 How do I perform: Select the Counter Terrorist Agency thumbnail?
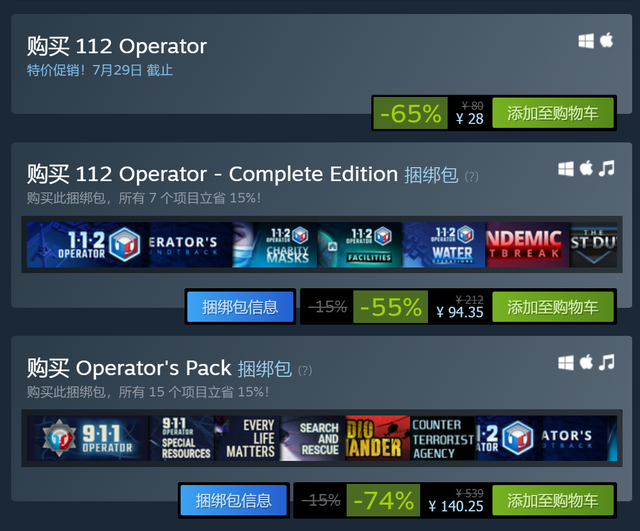[x=443, y=438]
